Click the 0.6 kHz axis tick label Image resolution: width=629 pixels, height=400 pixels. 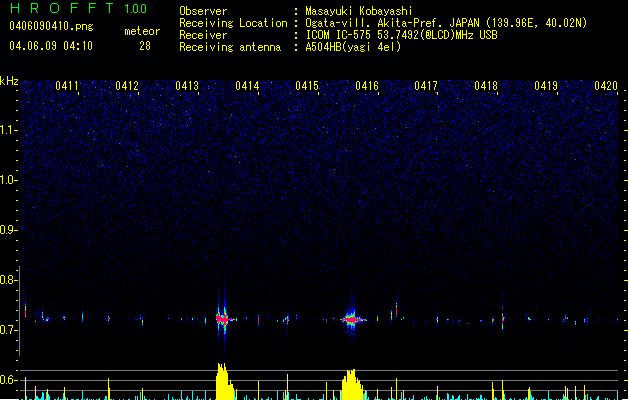click(8, 380)
